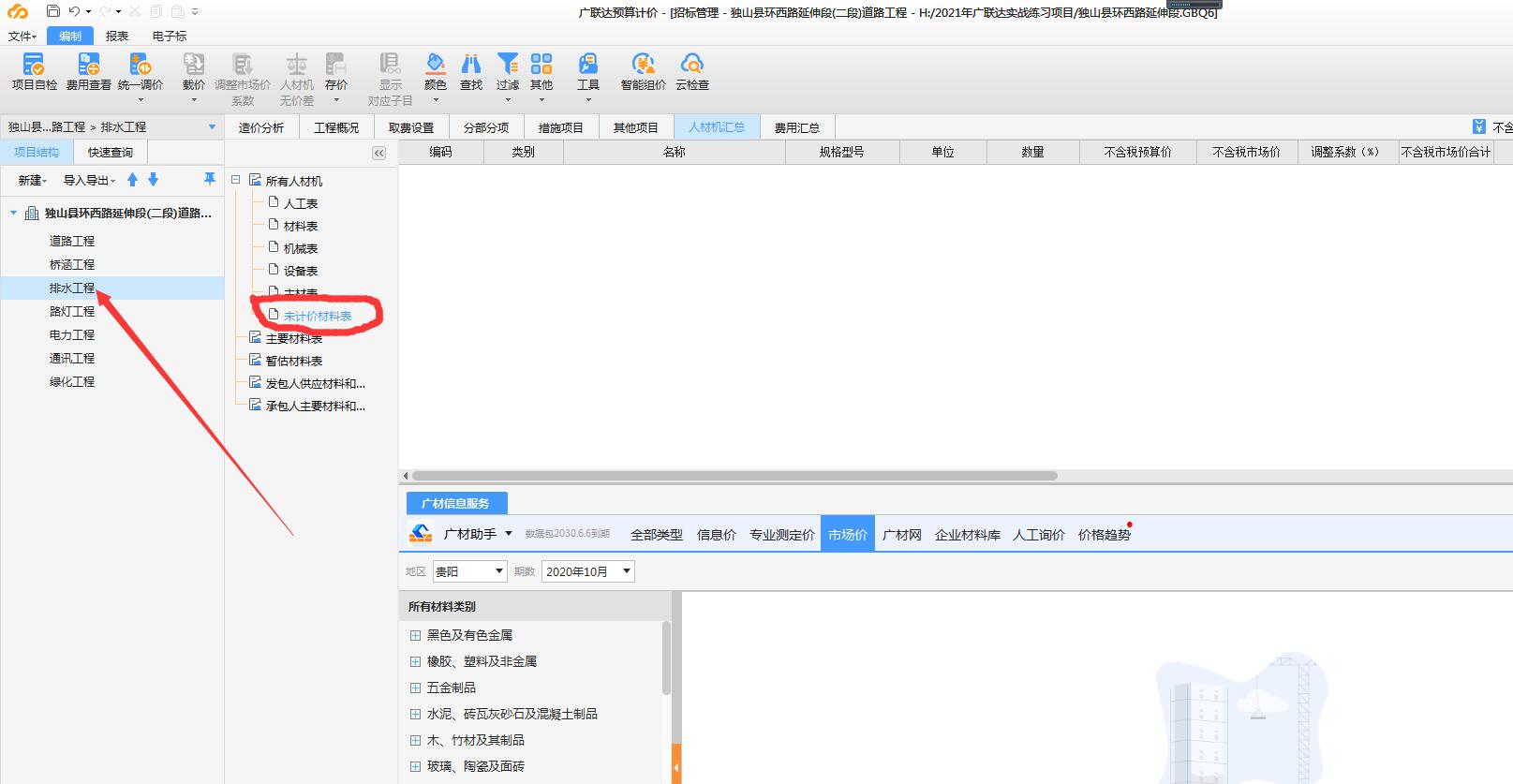
Task: Expand the 玻璃、陶瓷及面砖 category
Action: click(415, 766)
